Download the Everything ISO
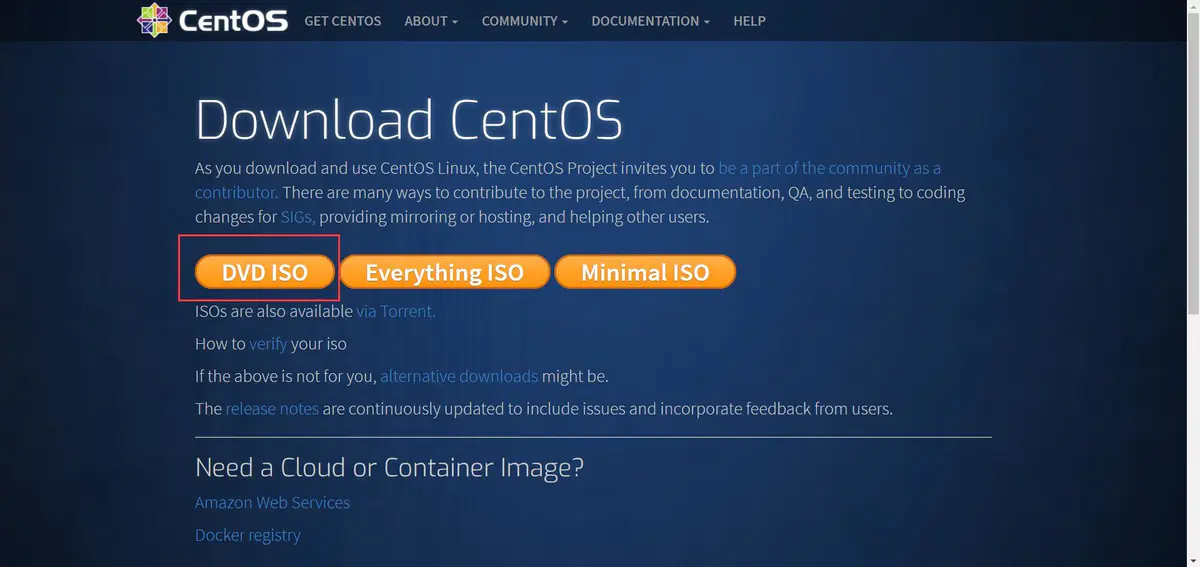This screenshot has height=567, width=1200. (445, 272)
